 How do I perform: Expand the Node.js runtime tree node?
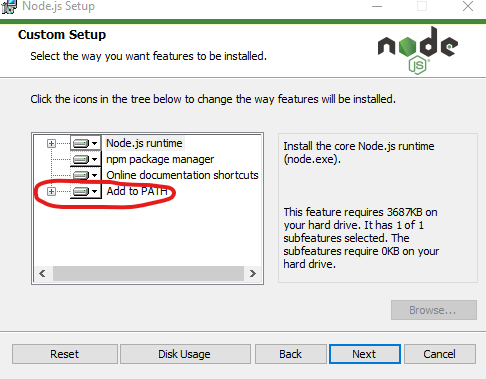point(51,144)
